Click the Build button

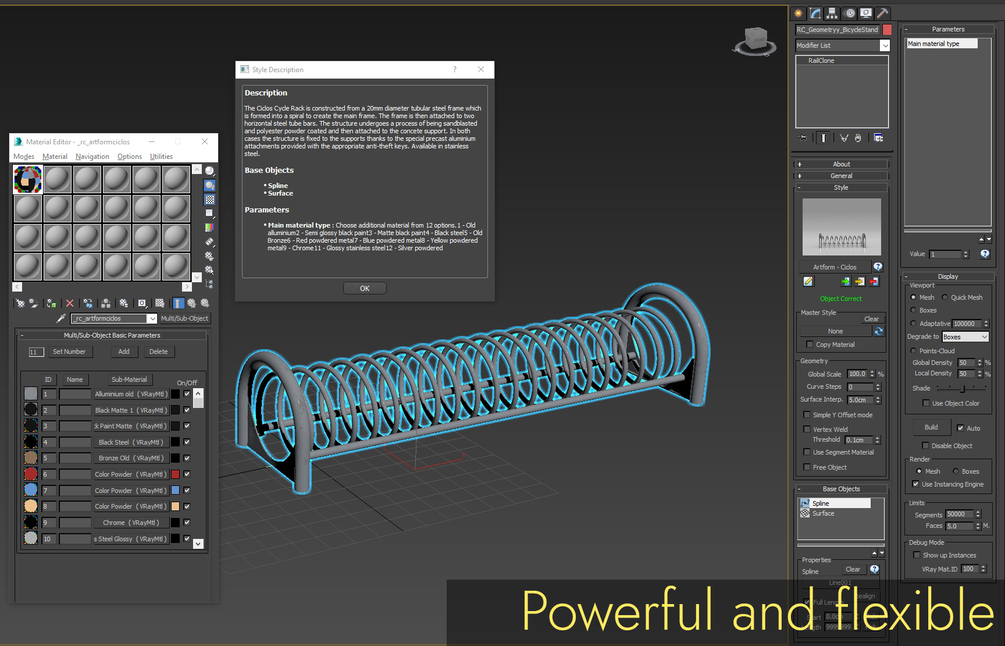tap(931, 427)
